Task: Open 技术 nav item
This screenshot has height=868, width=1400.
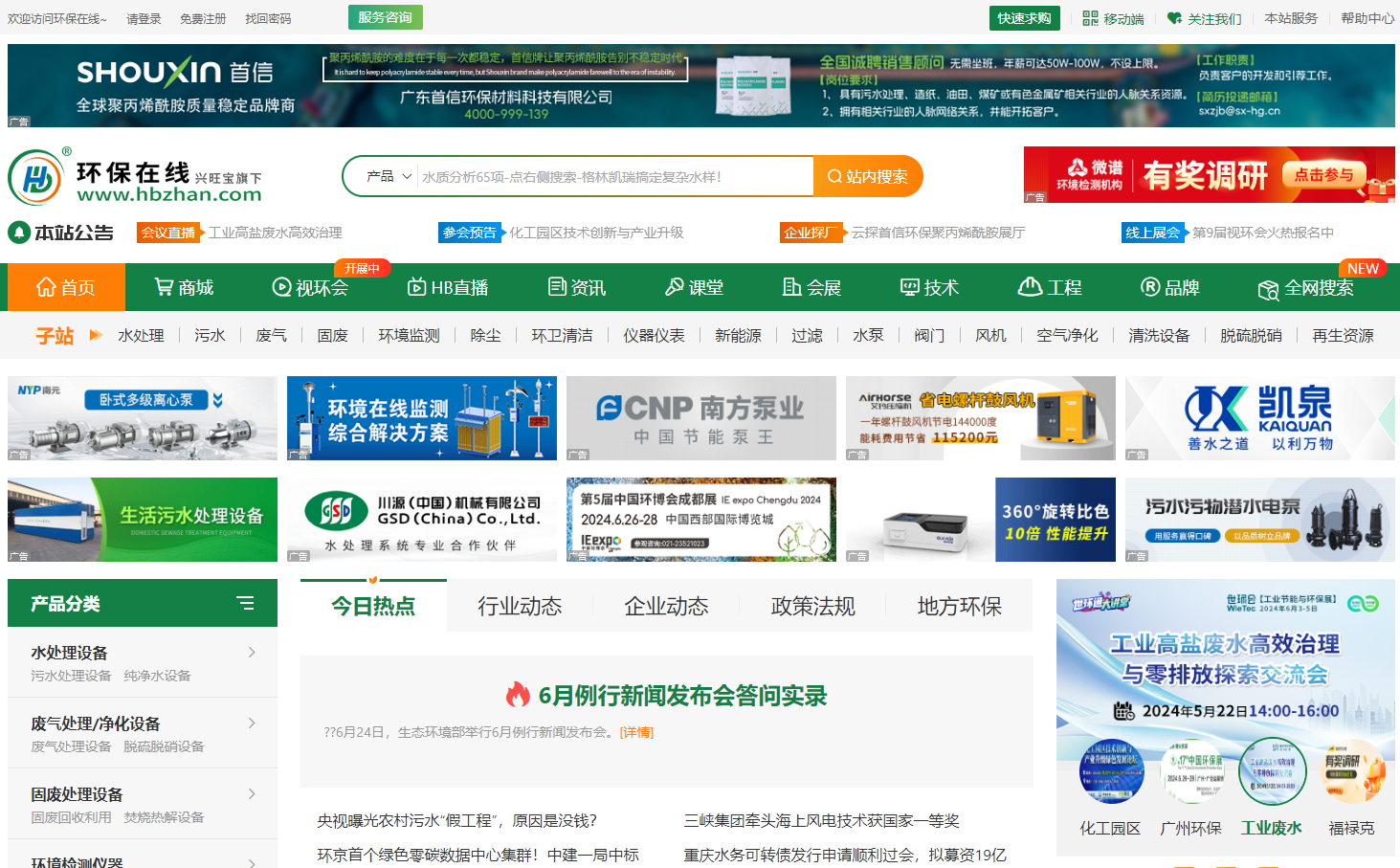Action: coord(929,287)
